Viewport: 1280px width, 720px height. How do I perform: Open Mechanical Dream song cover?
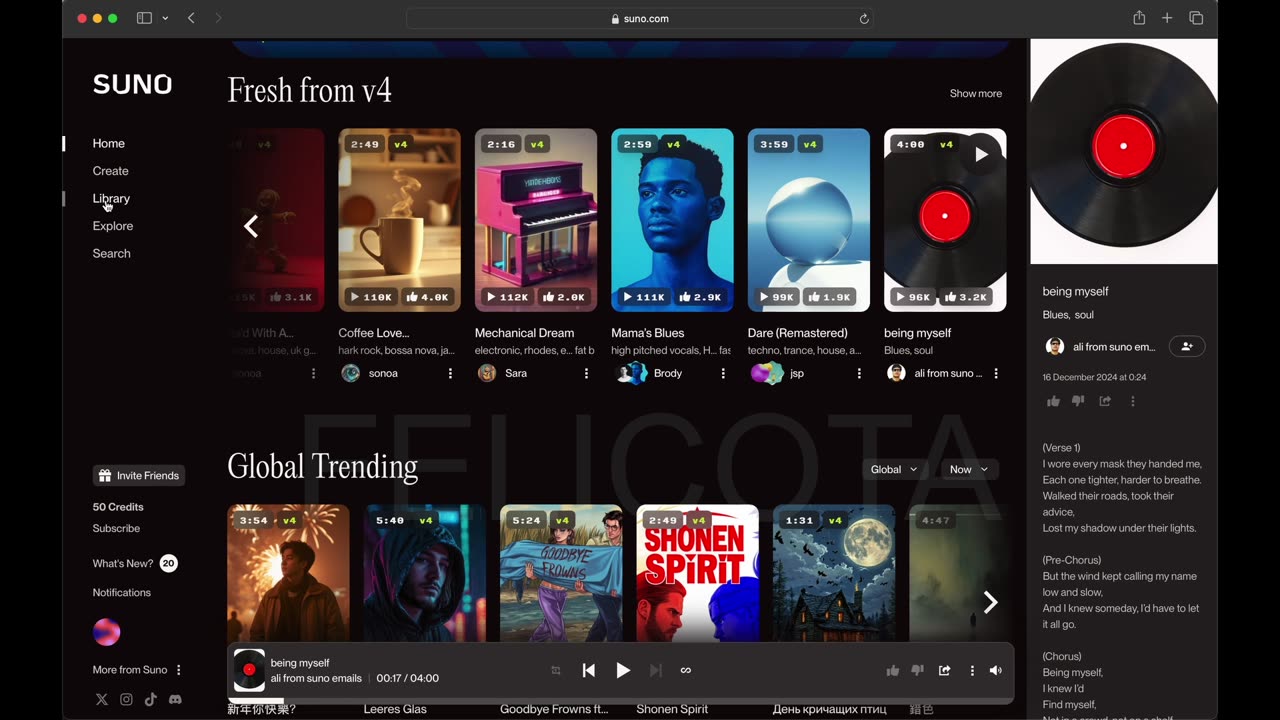click(x=535, y=220)
